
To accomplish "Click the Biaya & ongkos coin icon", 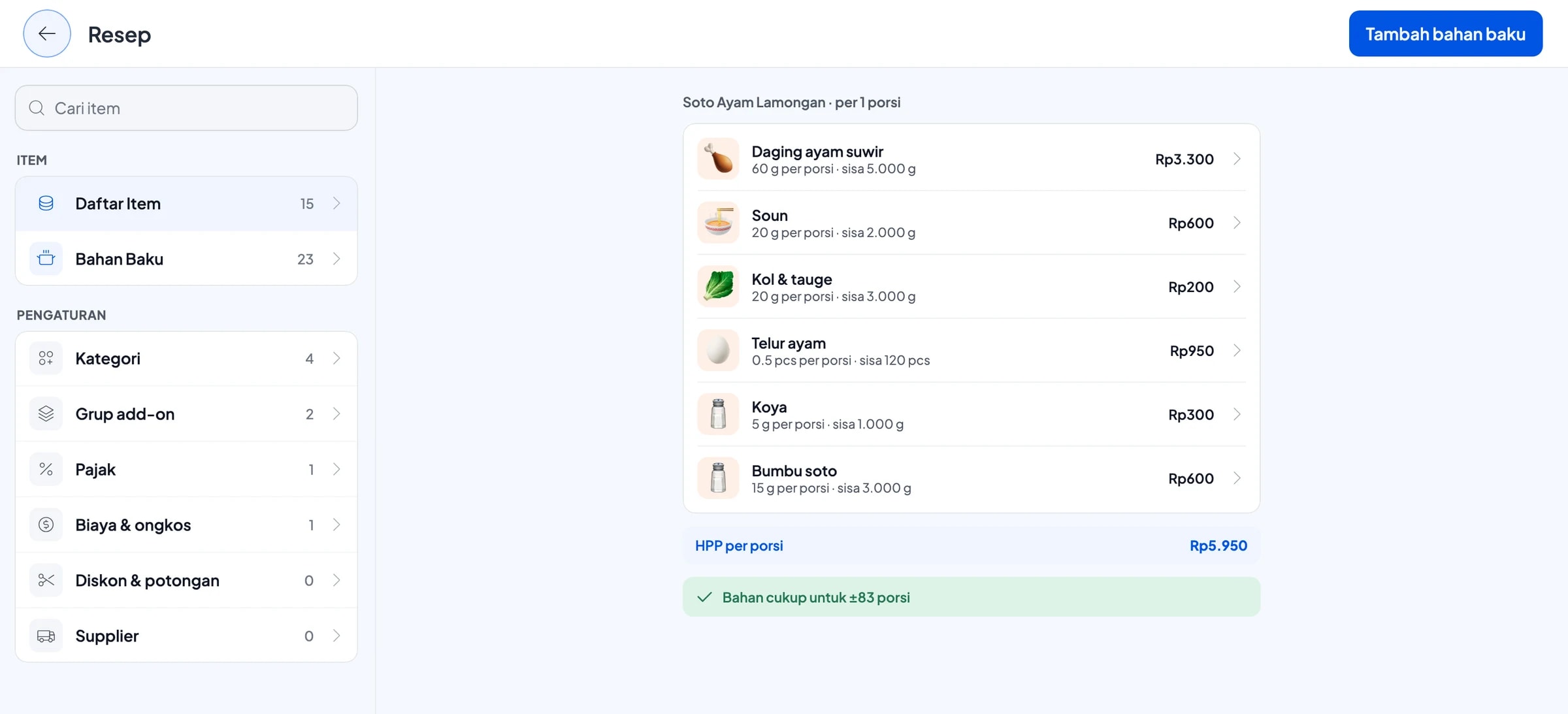I will [x=46, y=525].
